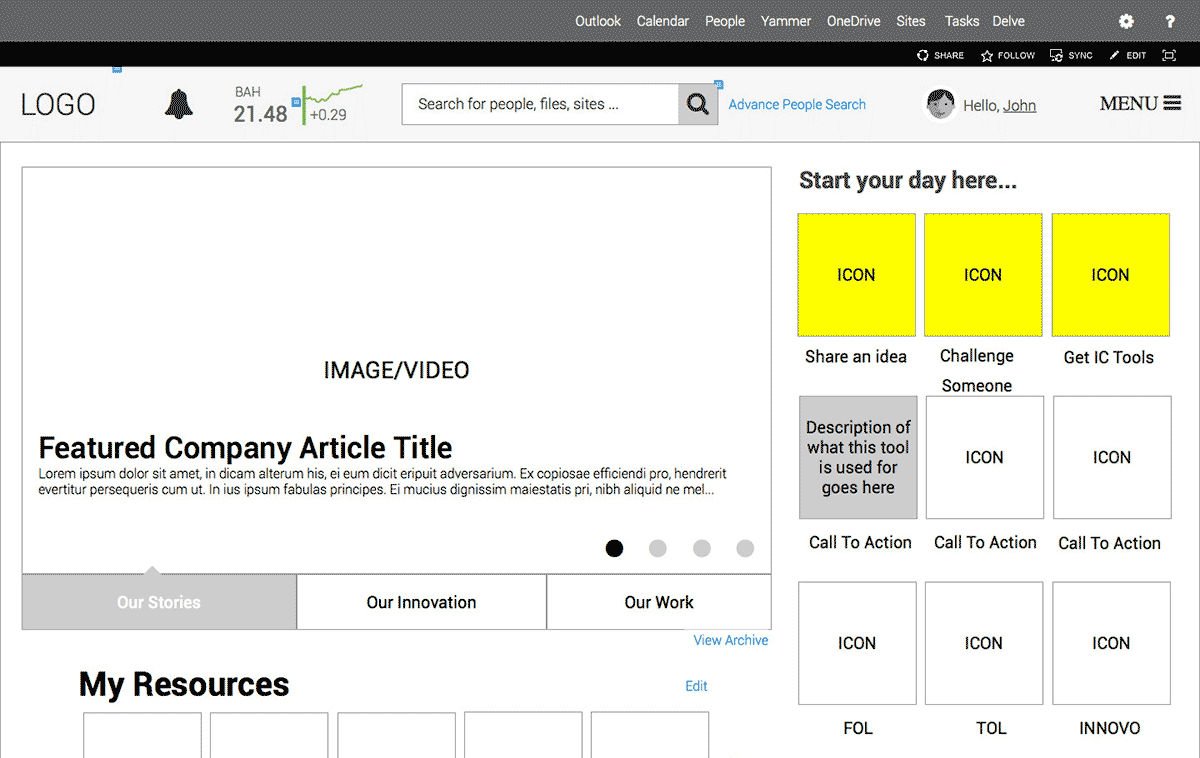
Task: Open the settings gear icon
Action: [1126, 21]
